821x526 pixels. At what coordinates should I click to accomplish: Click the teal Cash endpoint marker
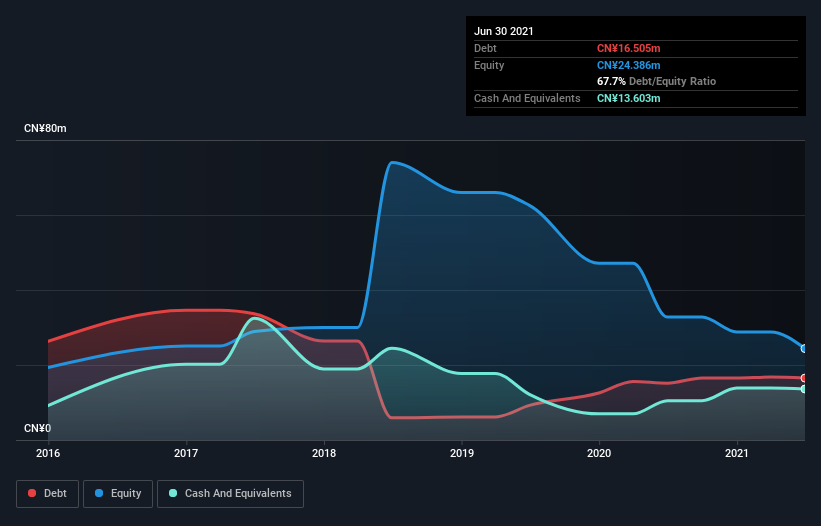pos(804,389)
